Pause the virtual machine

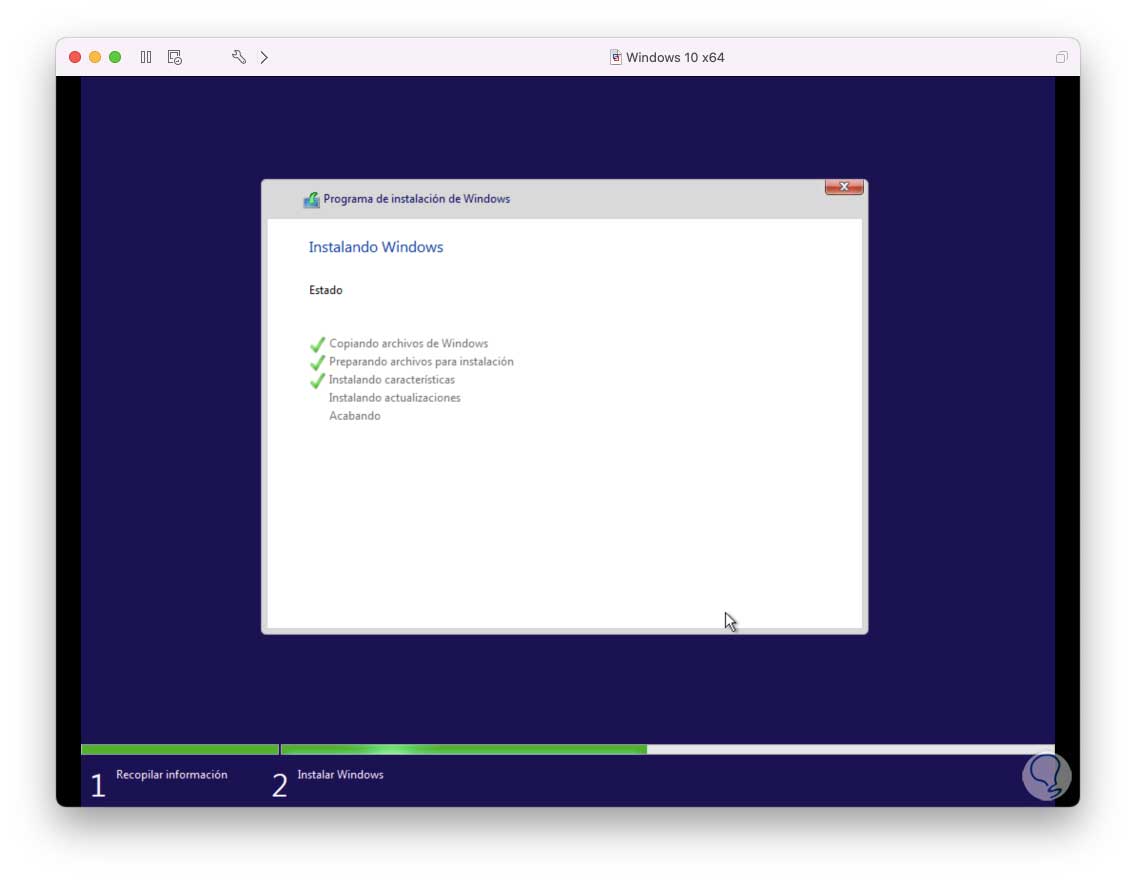(146, 57)
